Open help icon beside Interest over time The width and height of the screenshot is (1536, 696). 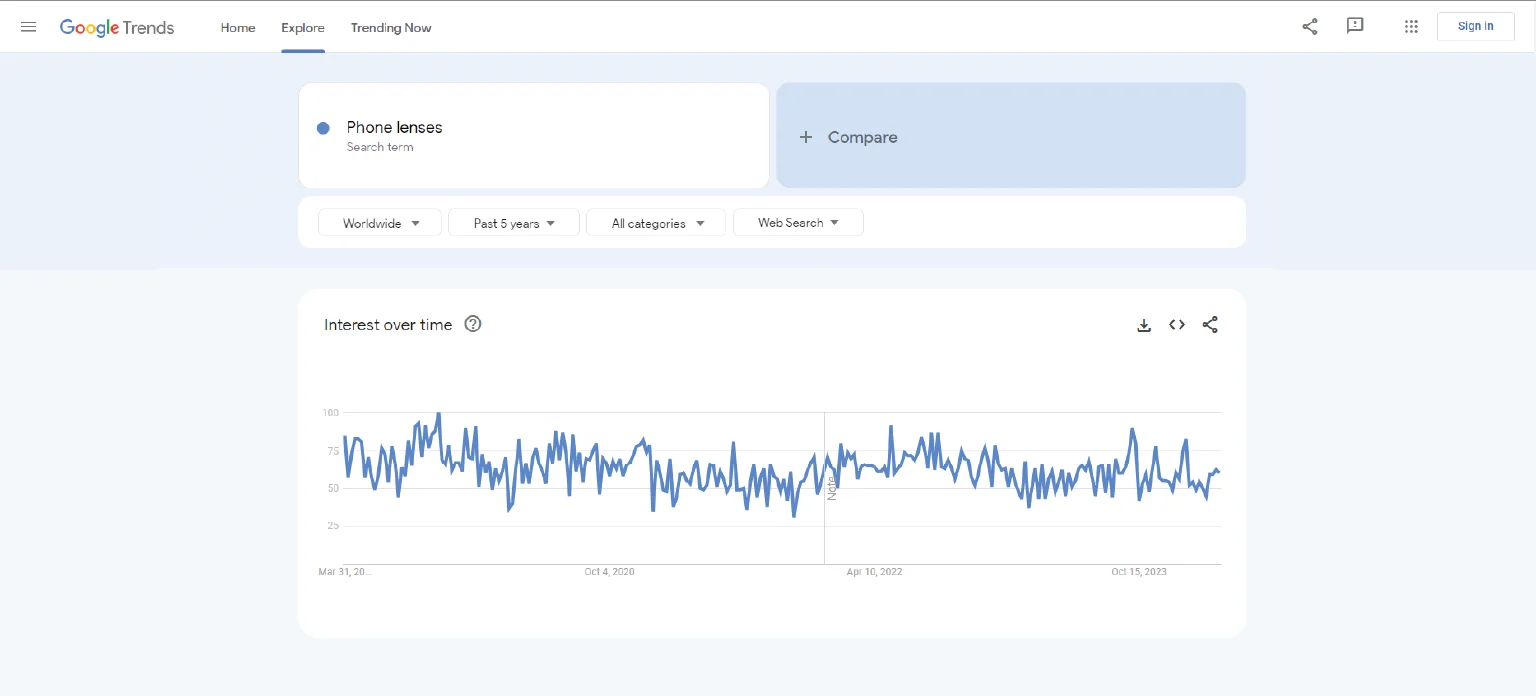pyautogui.click(x=473, y=324)
